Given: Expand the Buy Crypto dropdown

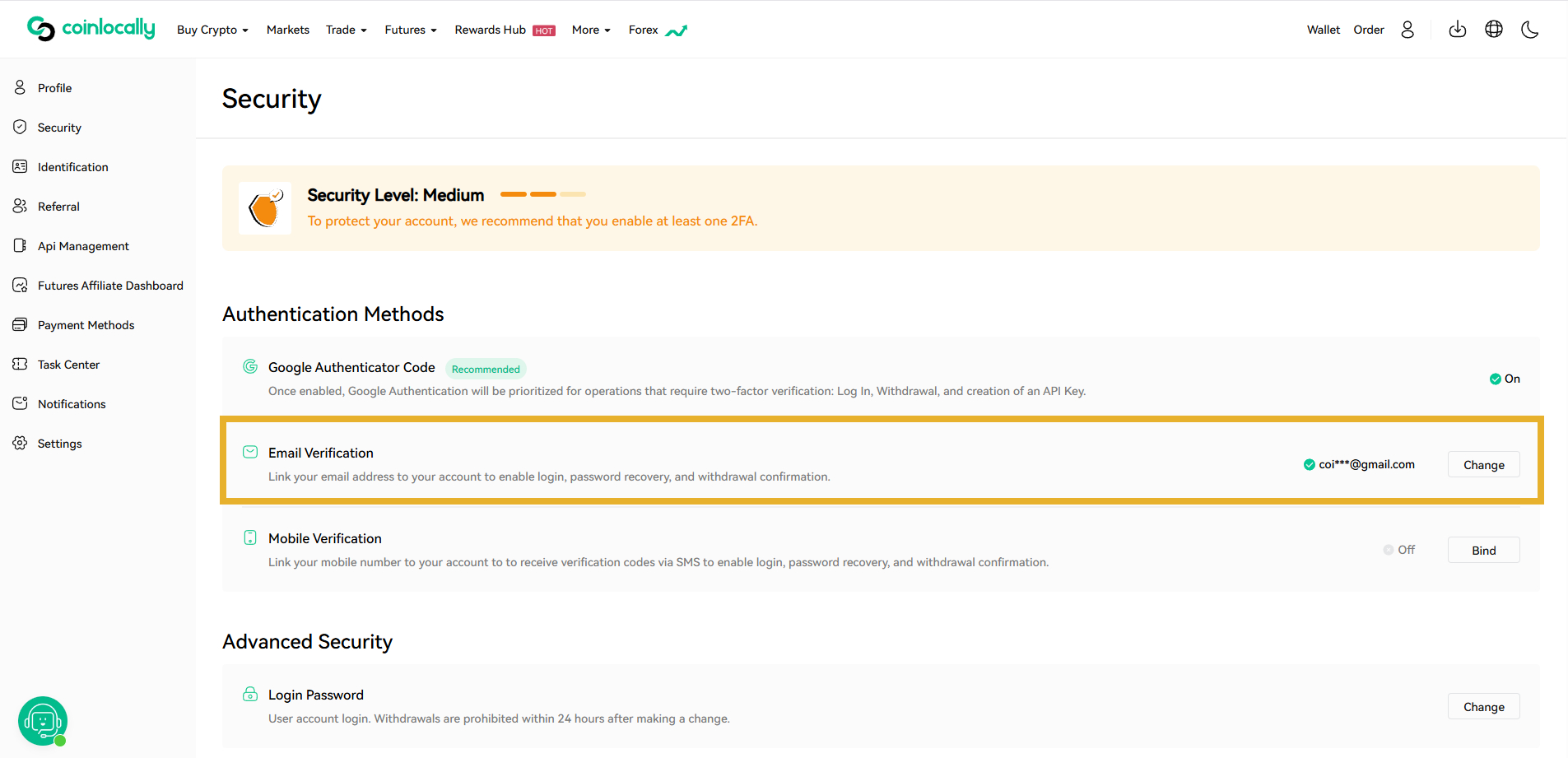Looking at the screenshot, I should click(x=212, y=30).
